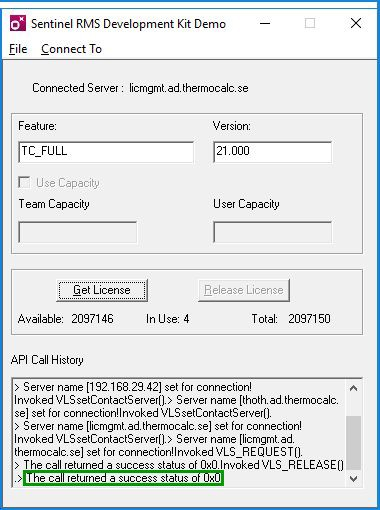Click the Get License button
Viewport: 380px width, 510px height.
102,290
